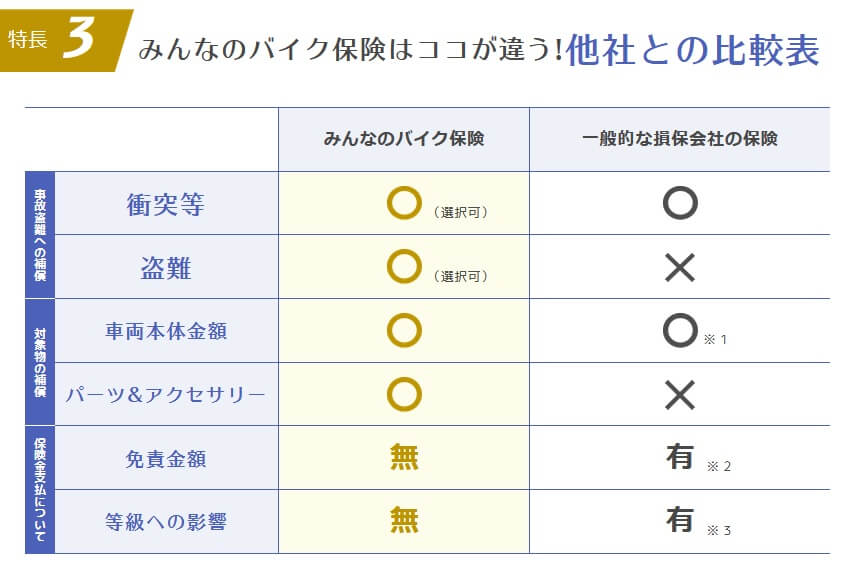Click the gold circle for 車両本体金額
Viewport: 848px width, 567px height.
[404, 331]
